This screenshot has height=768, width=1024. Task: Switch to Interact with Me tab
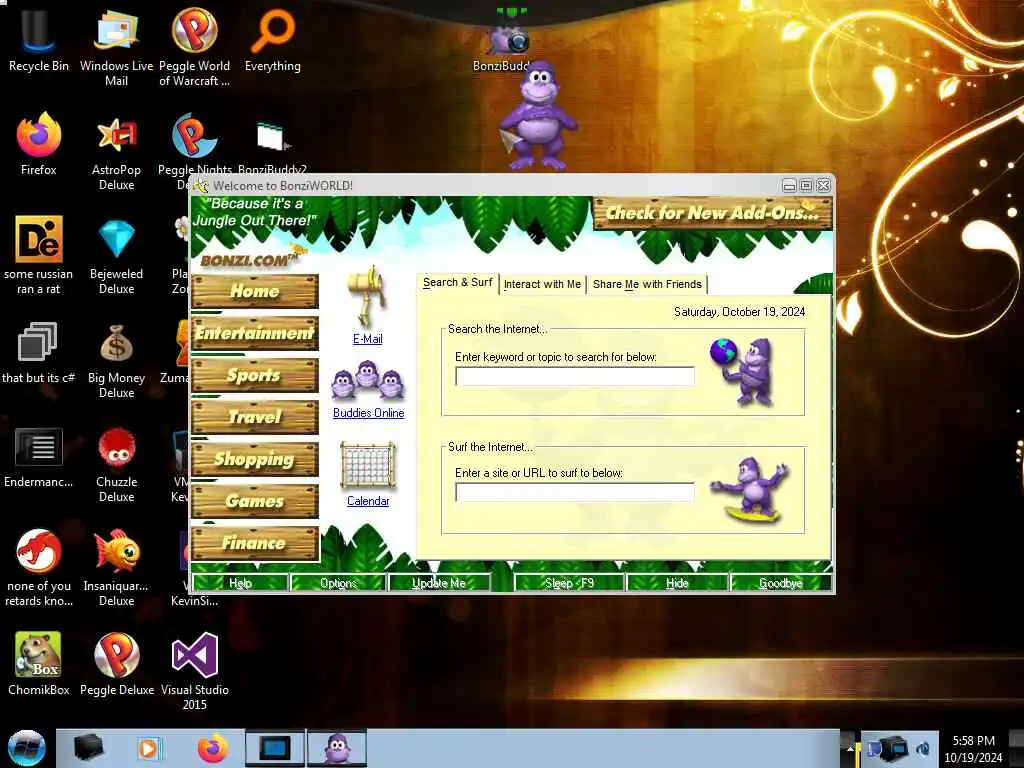point(542,284)
